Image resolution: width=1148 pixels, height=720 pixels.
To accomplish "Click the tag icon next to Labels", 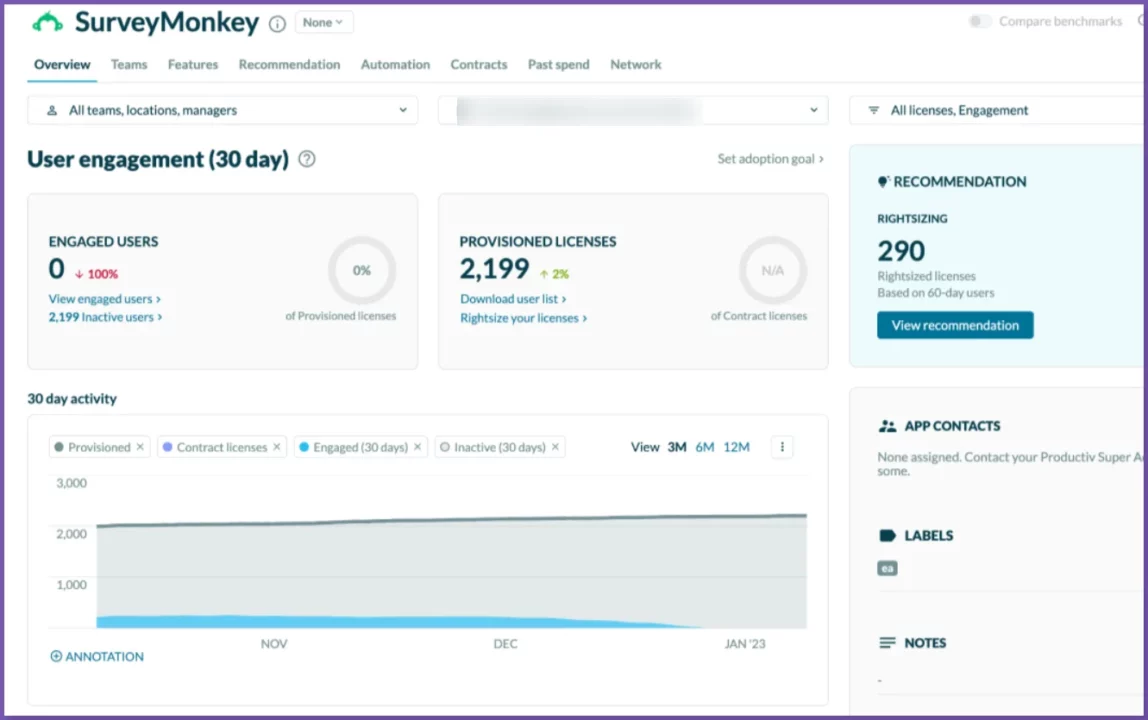I will (889, 535).
